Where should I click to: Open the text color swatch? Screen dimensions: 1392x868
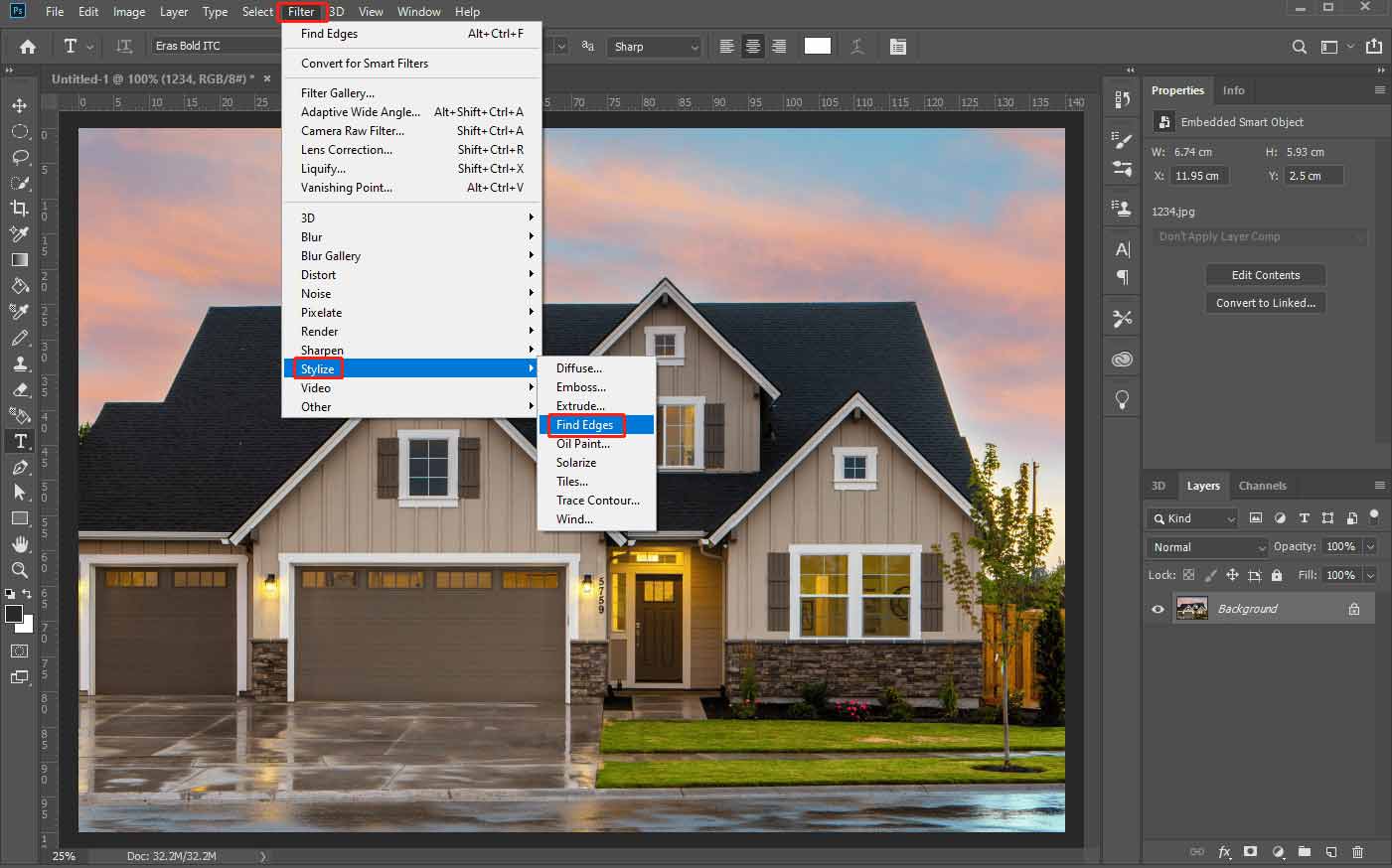click(x=817, y=46)
